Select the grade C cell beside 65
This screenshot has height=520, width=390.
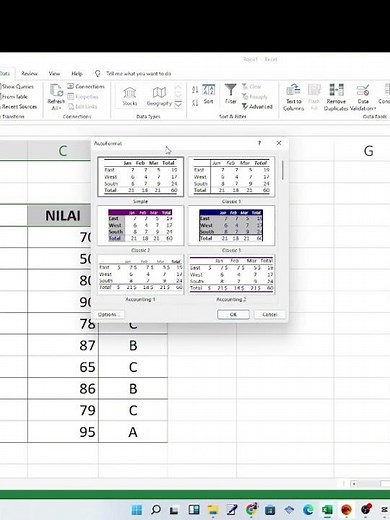[133, 367]
